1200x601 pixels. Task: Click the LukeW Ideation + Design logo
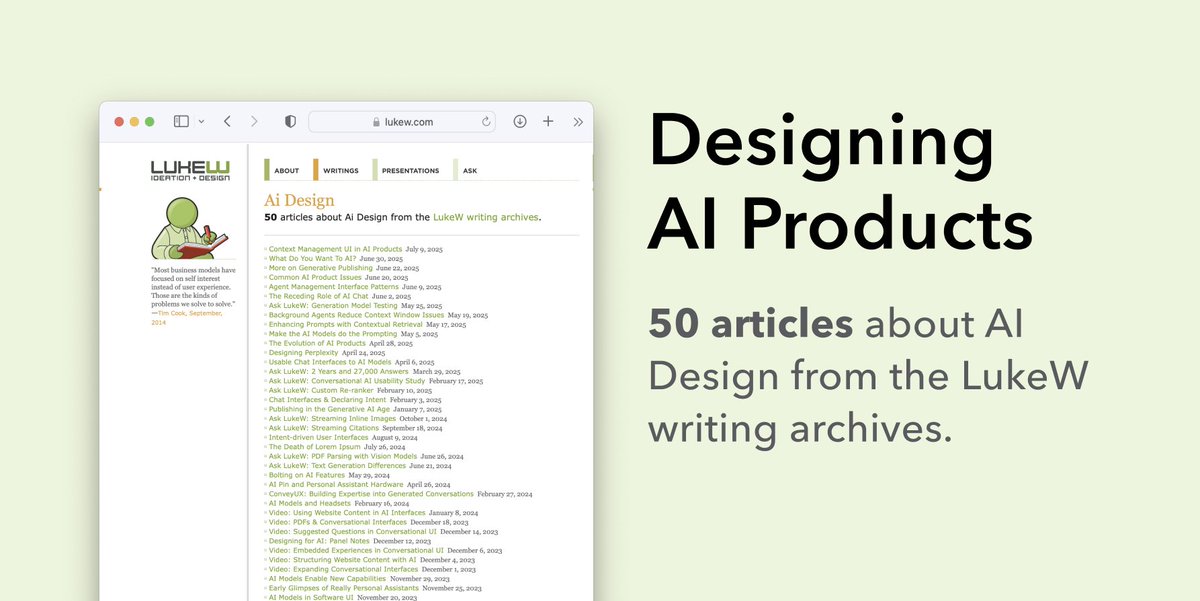(190, 171)
